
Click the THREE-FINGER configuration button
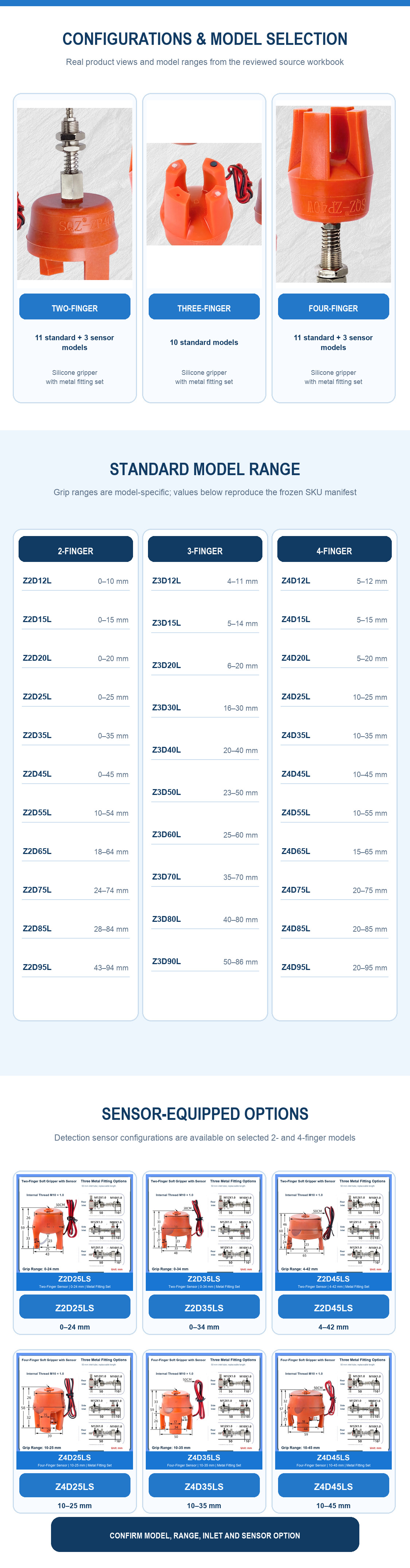(x=204, y=307)
